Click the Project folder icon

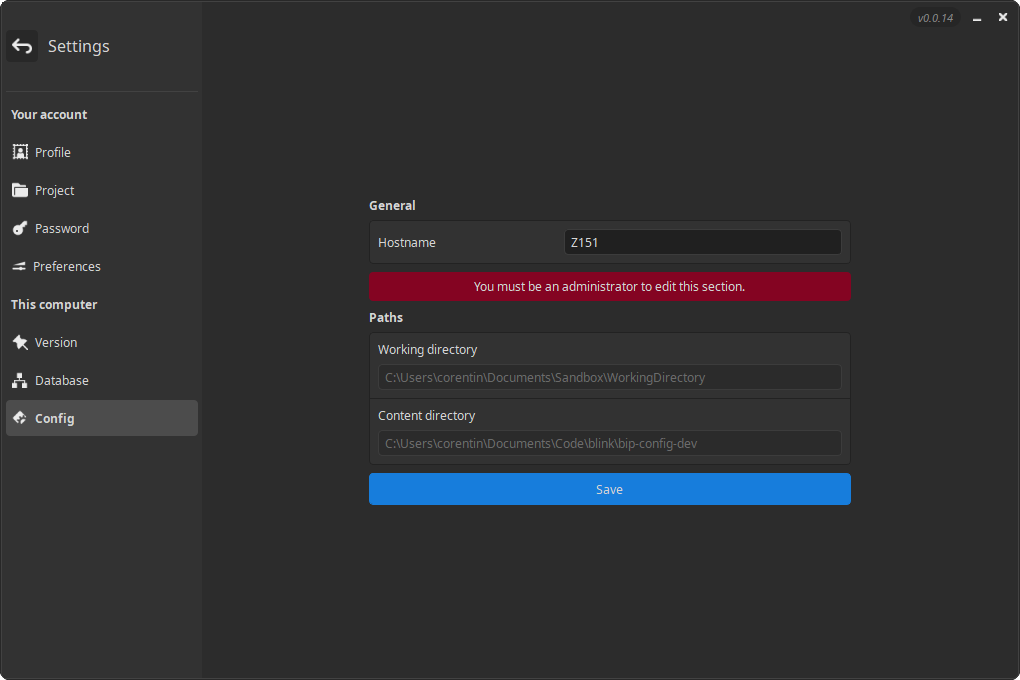[20, 190]
